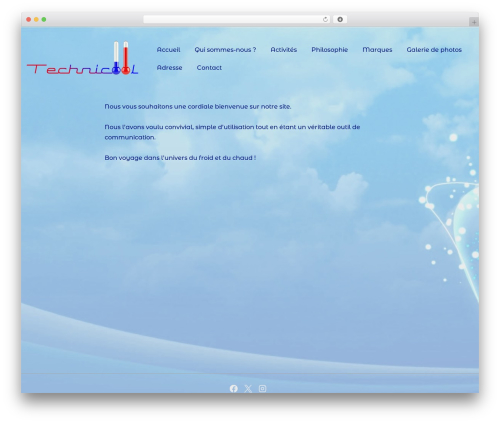This screenshot has height=423, width=500.
Task: Click the text "Nous vous souhaitons une cordiale bienvenue"
Action: (176, 107)
